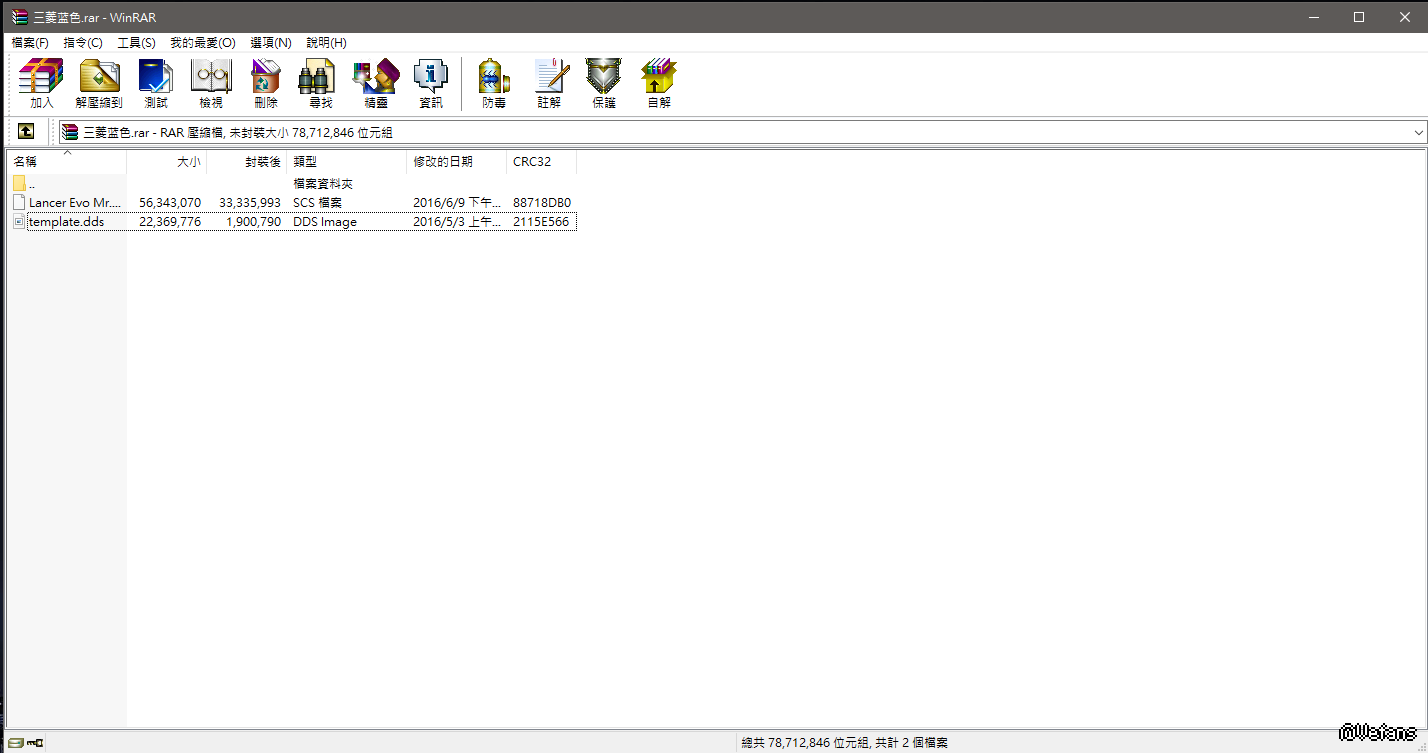The height and width of the screenshot is (753, 1428).
Task: Select the Lancer Evo SCS file
Action: [x=74, y=203]
